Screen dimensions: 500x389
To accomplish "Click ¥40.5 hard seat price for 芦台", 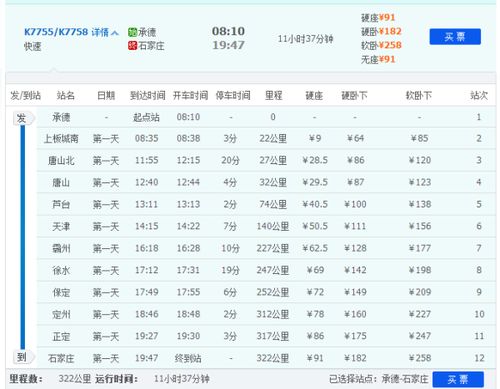I will tap(315, 204).
